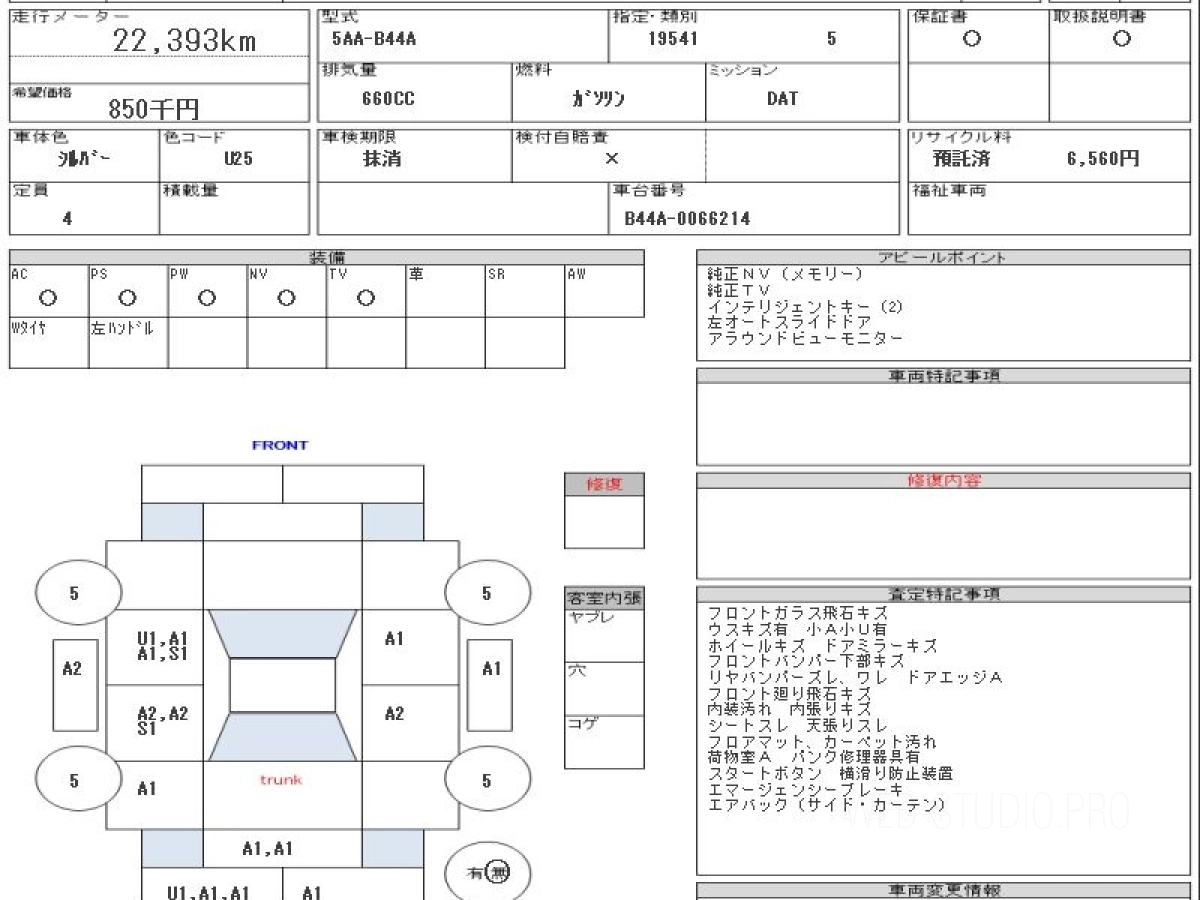Select the シートスレ 天張りスレ note
This screenshot has width=1200, height=900.
pos(797,725)
